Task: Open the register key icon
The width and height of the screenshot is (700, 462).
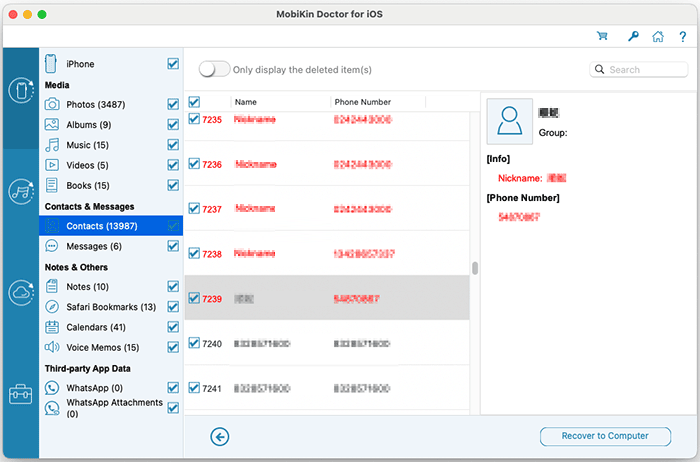Action: click(x=631, y=37)
